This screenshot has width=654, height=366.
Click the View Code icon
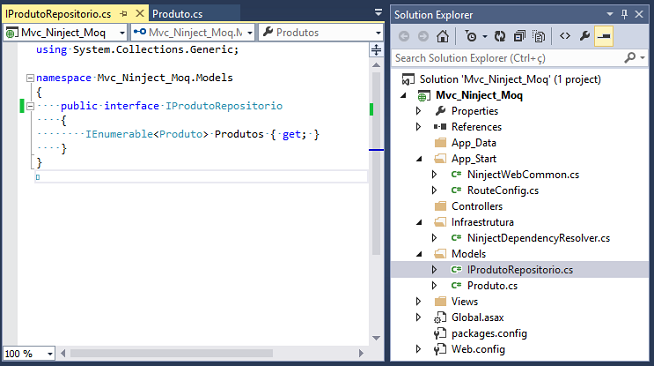coord(565,37)
